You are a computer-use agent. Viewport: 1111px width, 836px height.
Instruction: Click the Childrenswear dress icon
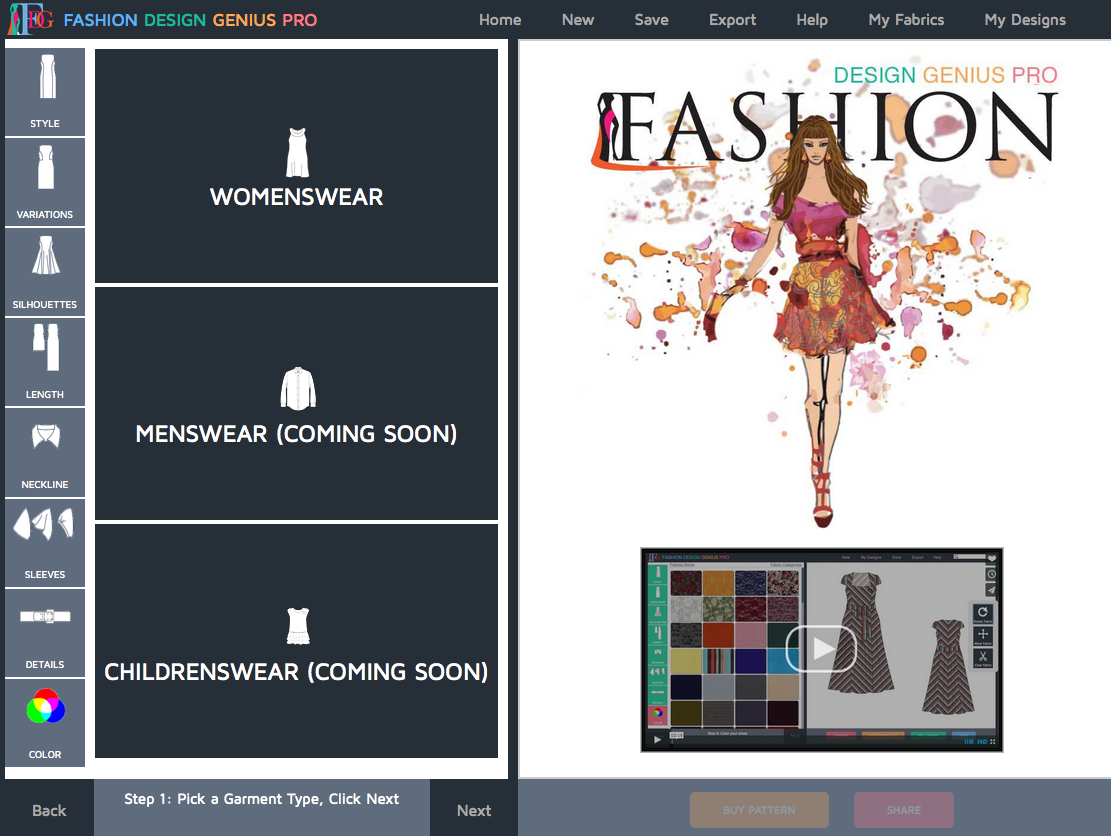pos(298,626)
